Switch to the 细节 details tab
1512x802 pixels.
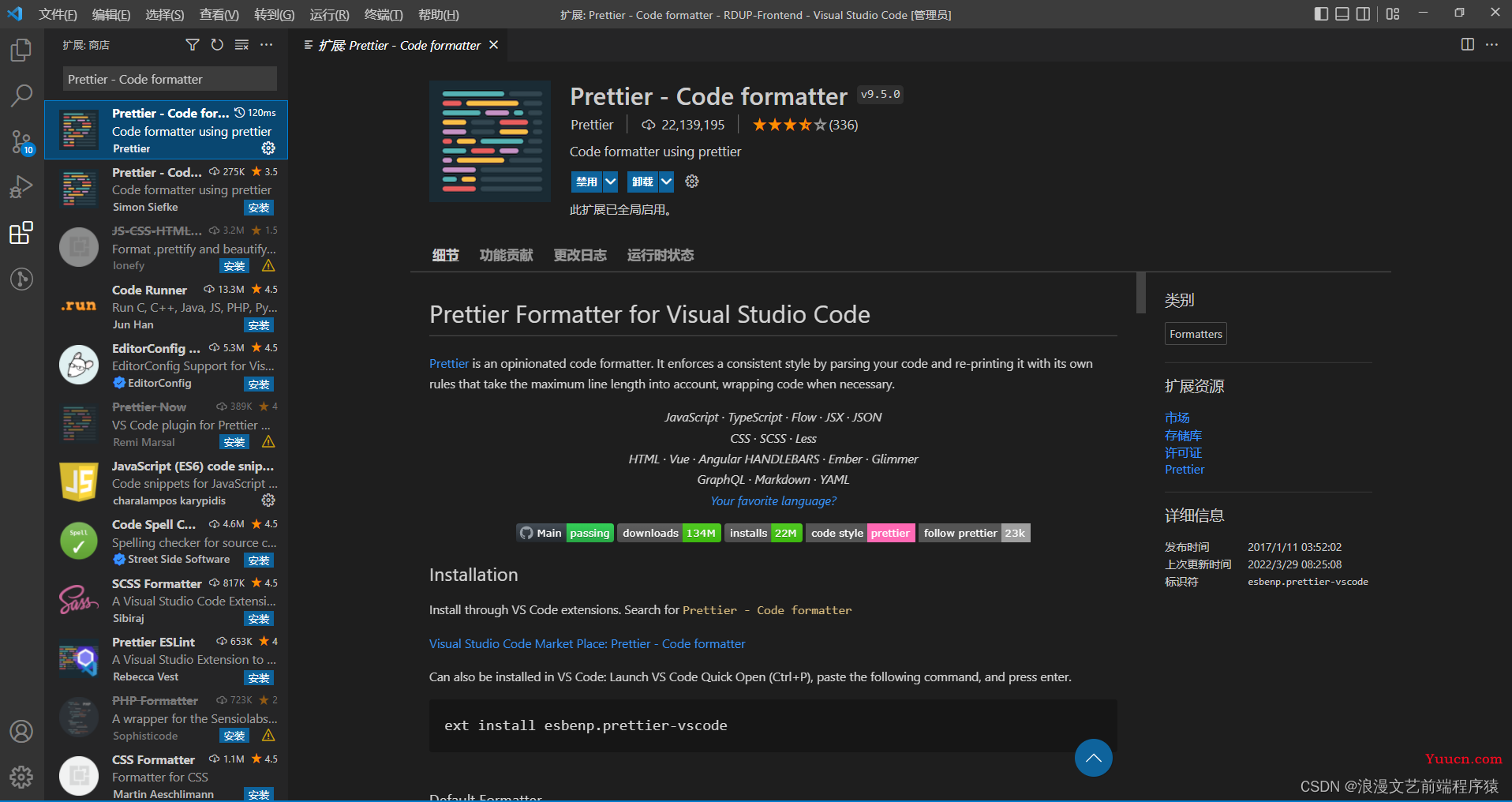click(445, 255)
